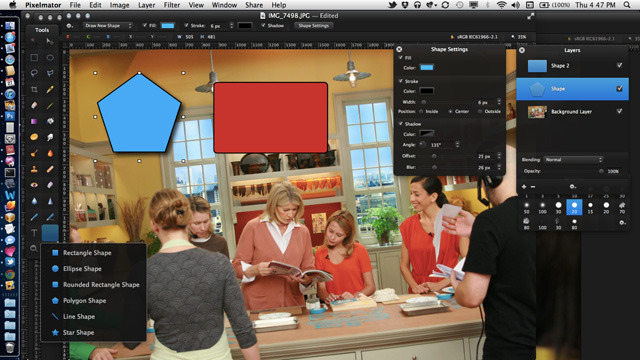Screen dimensions: 640x360
Task: Click the shadow Offset slider
Action: point(447,156)
